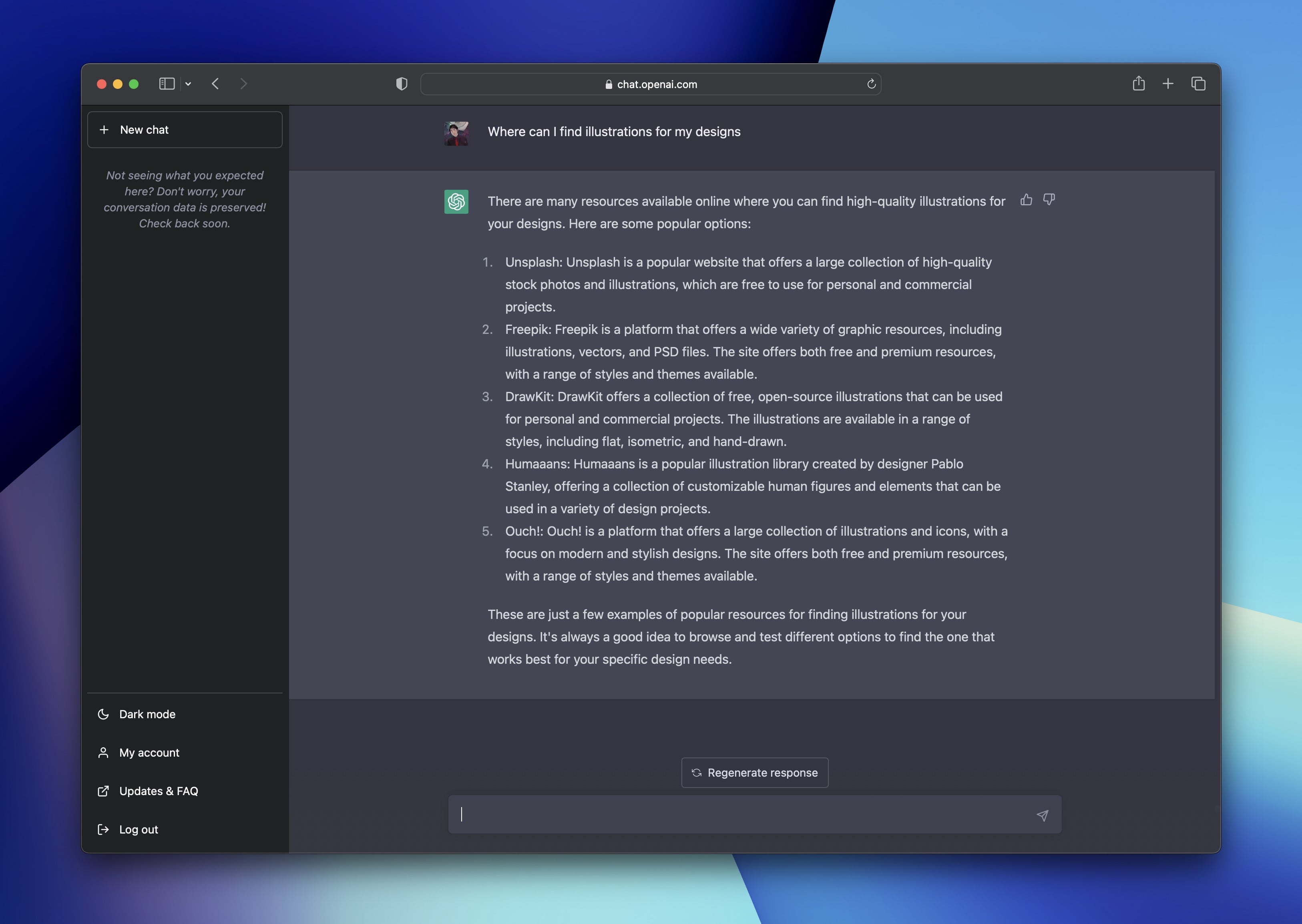Click the privacy shield icon
The width and height of the screenshot is (1302, 924).
pyautogui.click(x=402, y=84)
